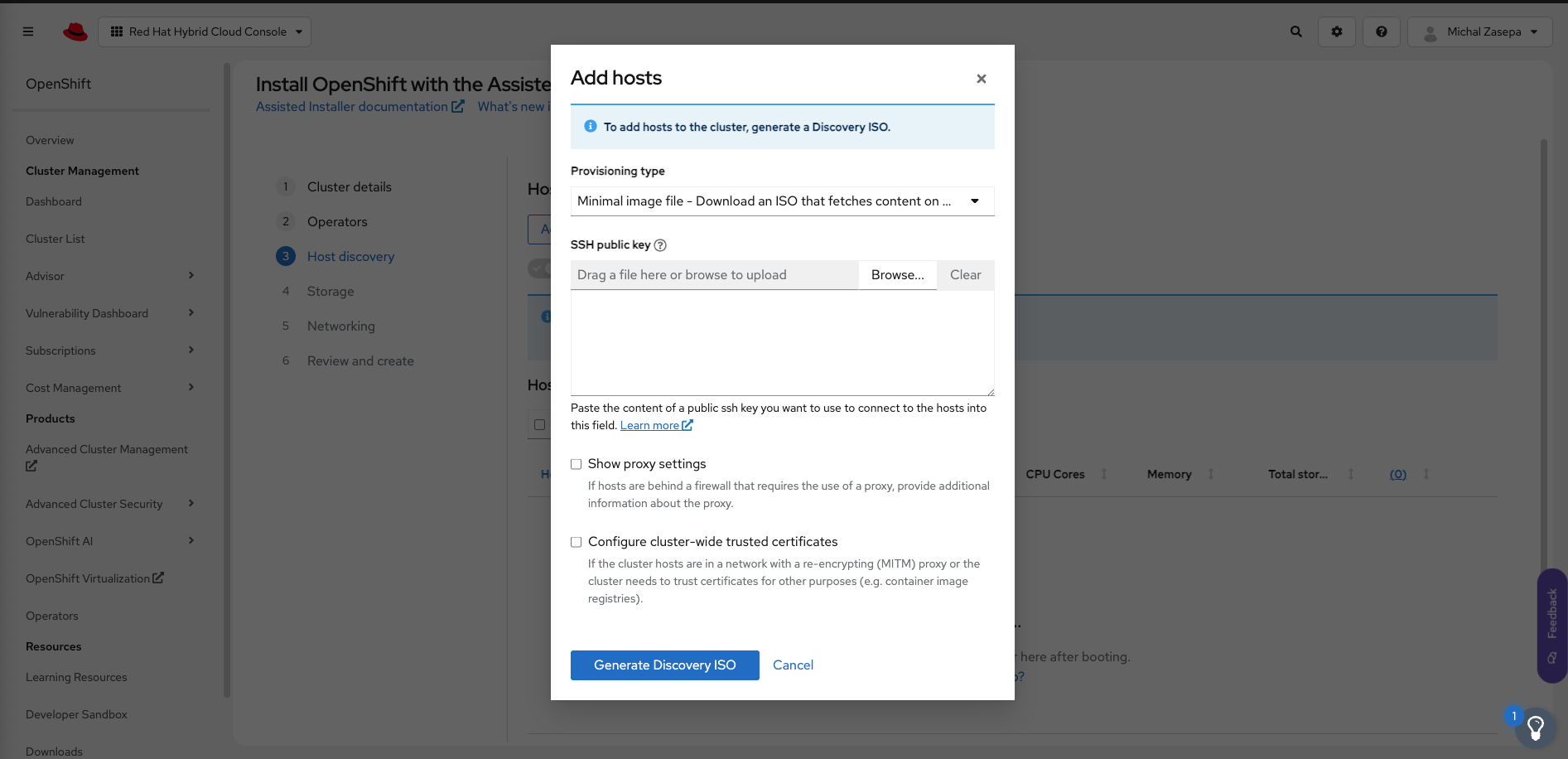Click the app switcher grid icon
Screen dimensions: 1568x759
(116, 31)
